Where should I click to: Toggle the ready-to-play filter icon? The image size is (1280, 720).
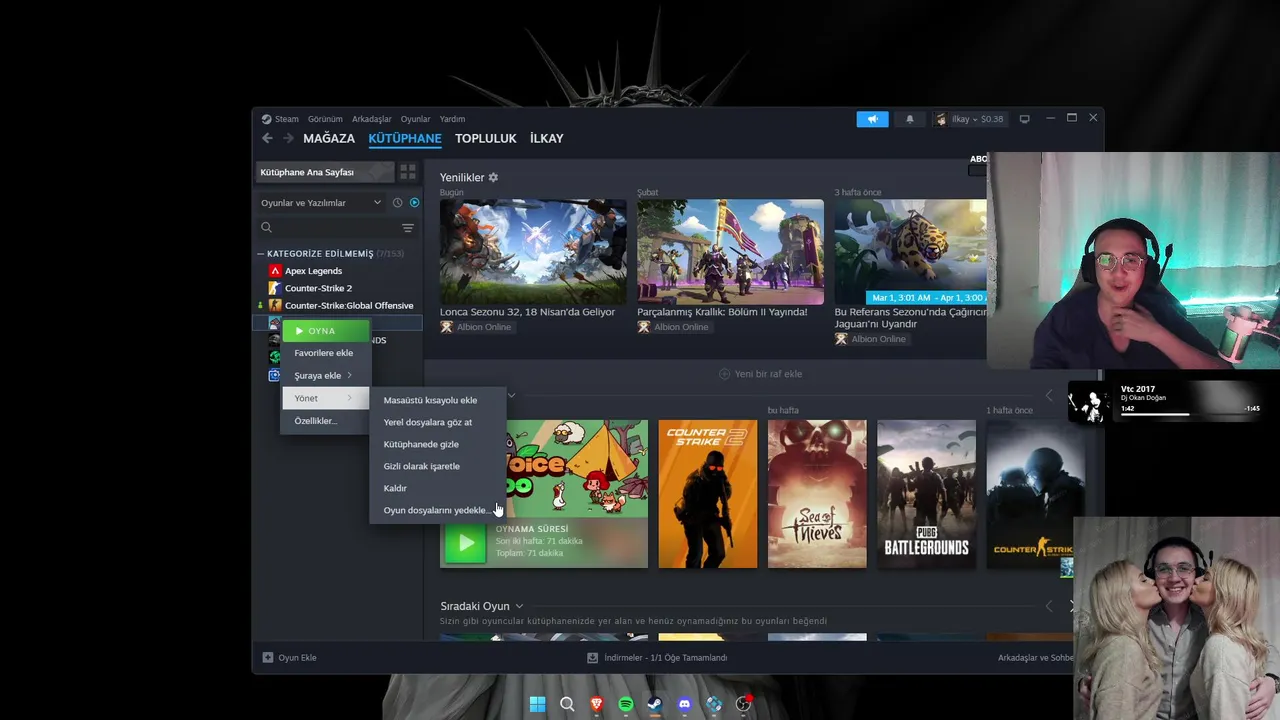click(414, 203)
